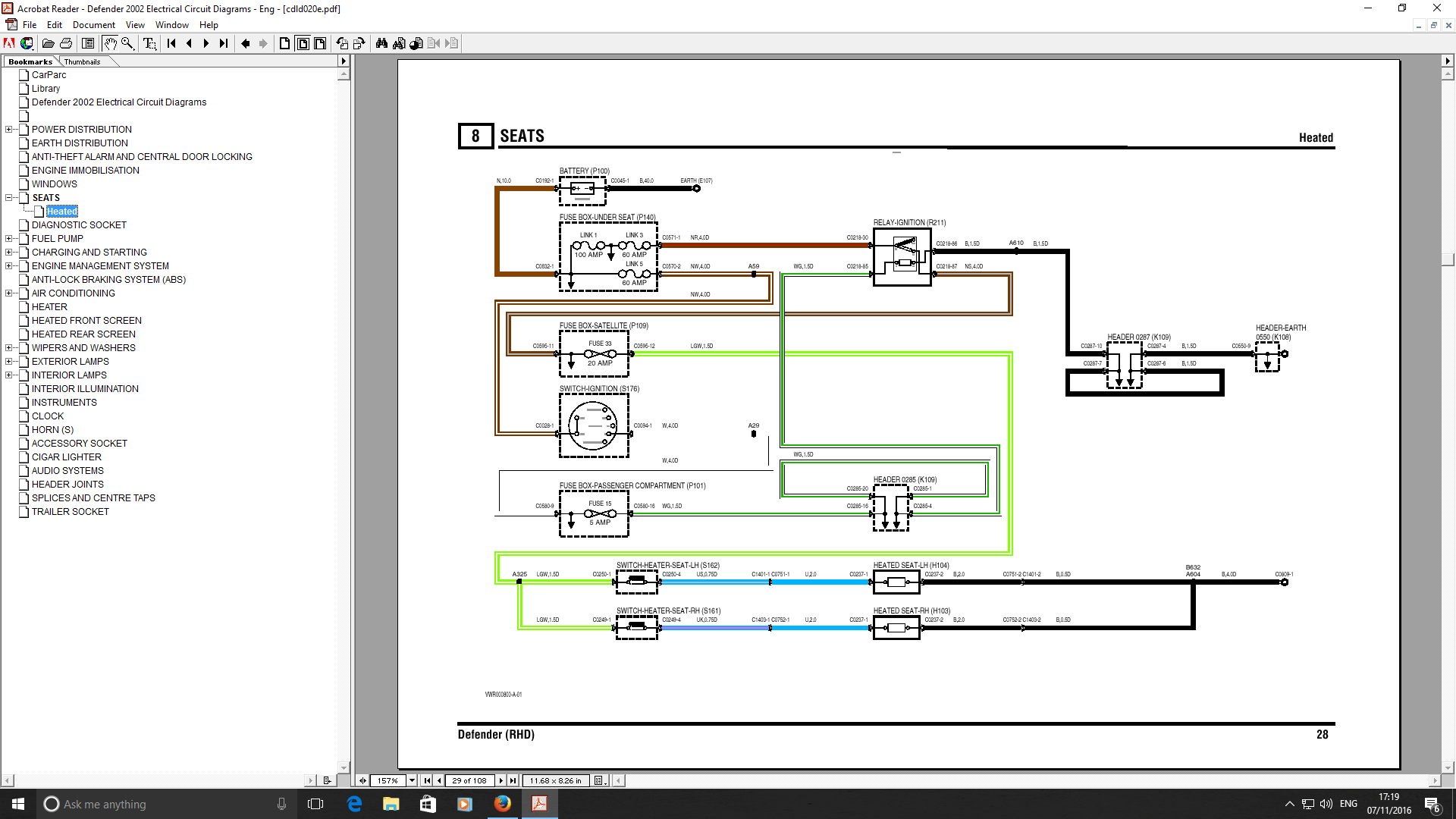Set Fit Width page view
Screen dimensions: 1456x819
pyautogui.click(x=320, y=43)
